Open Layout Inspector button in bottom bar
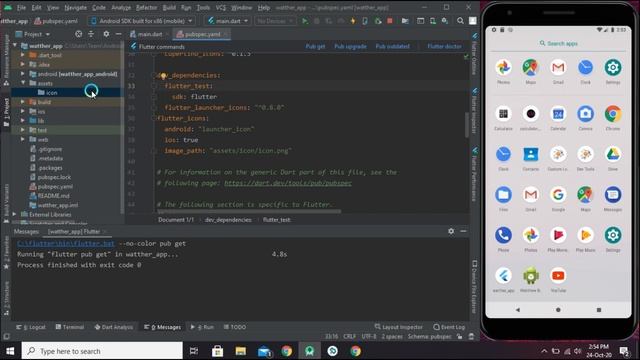The width and height of the screenshot is (640, 360). (x=398, y=327)
